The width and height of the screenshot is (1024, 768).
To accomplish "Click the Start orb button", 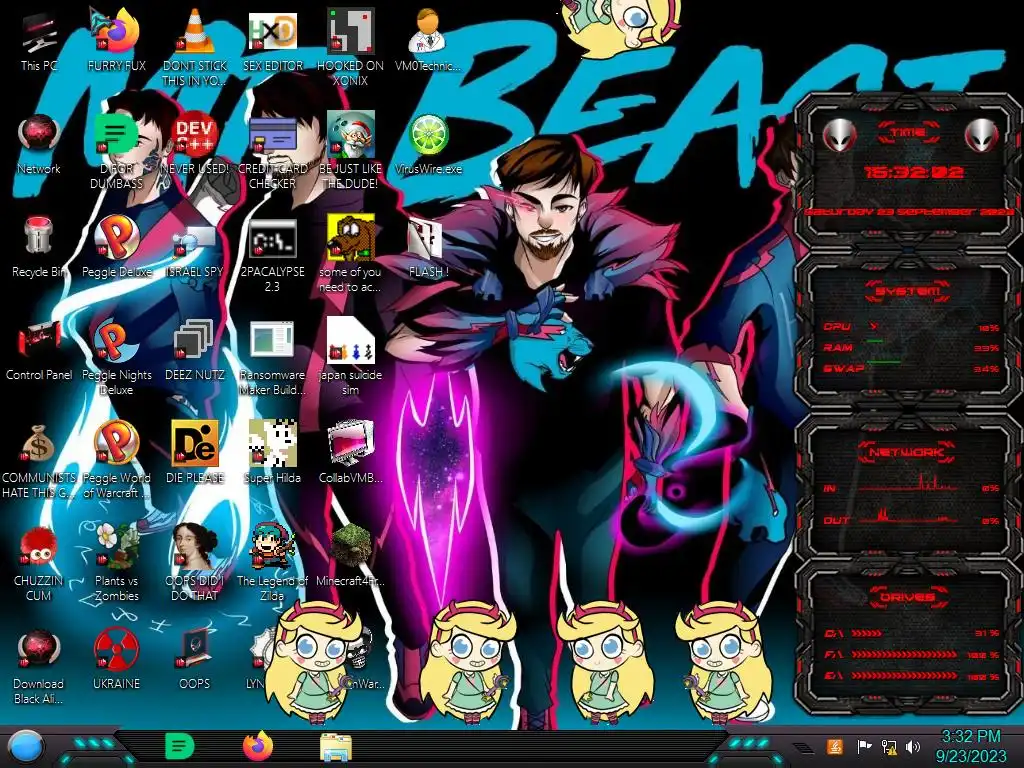I will pyautogui.click(x=26, y=747).
